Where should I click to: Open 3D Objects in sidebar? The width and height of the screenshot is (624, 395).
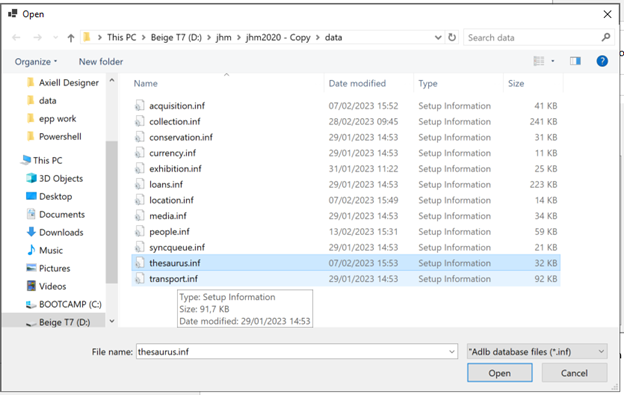55,178
